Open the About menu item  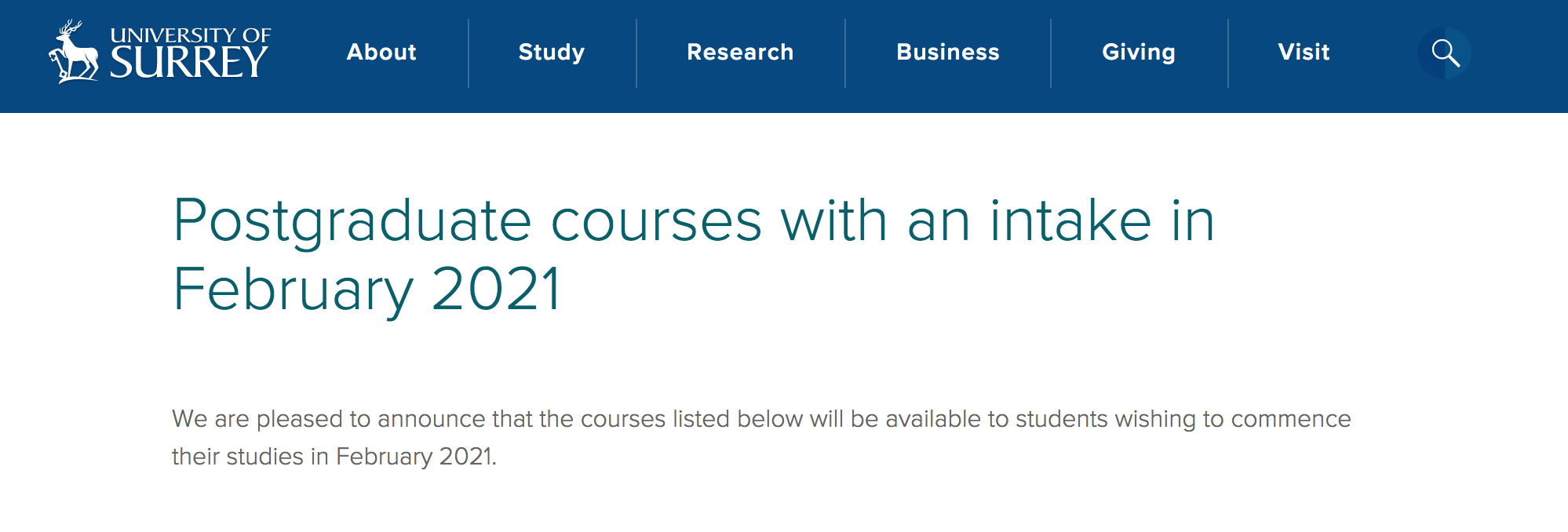[381, 53]
